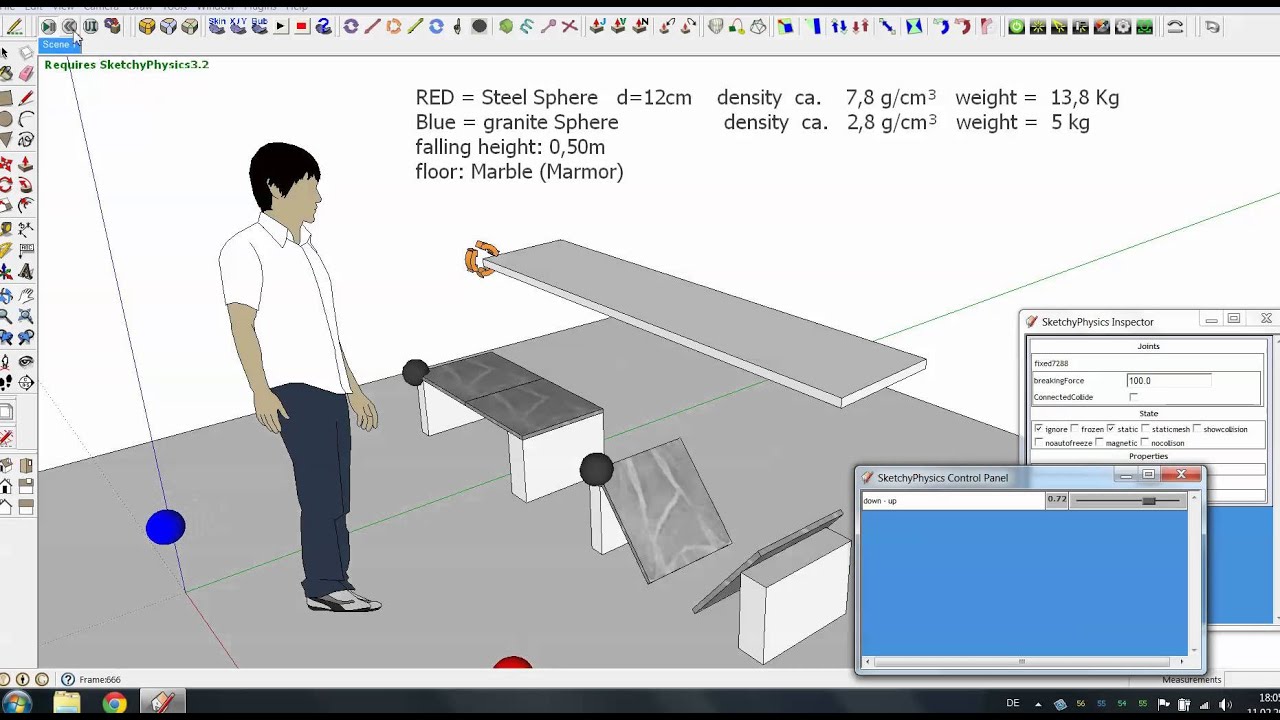Click the Sub toolbar icon

pyautogui.click(x=259, y=27)
